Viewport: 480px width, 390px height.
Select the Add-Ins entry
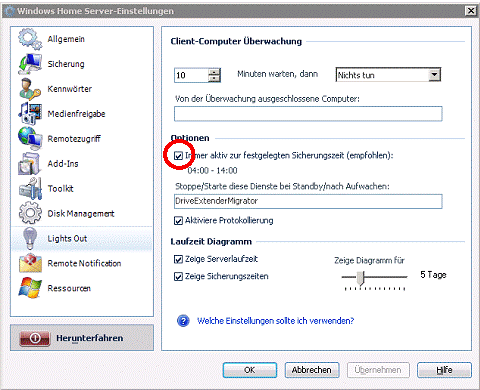pos(82,164)
